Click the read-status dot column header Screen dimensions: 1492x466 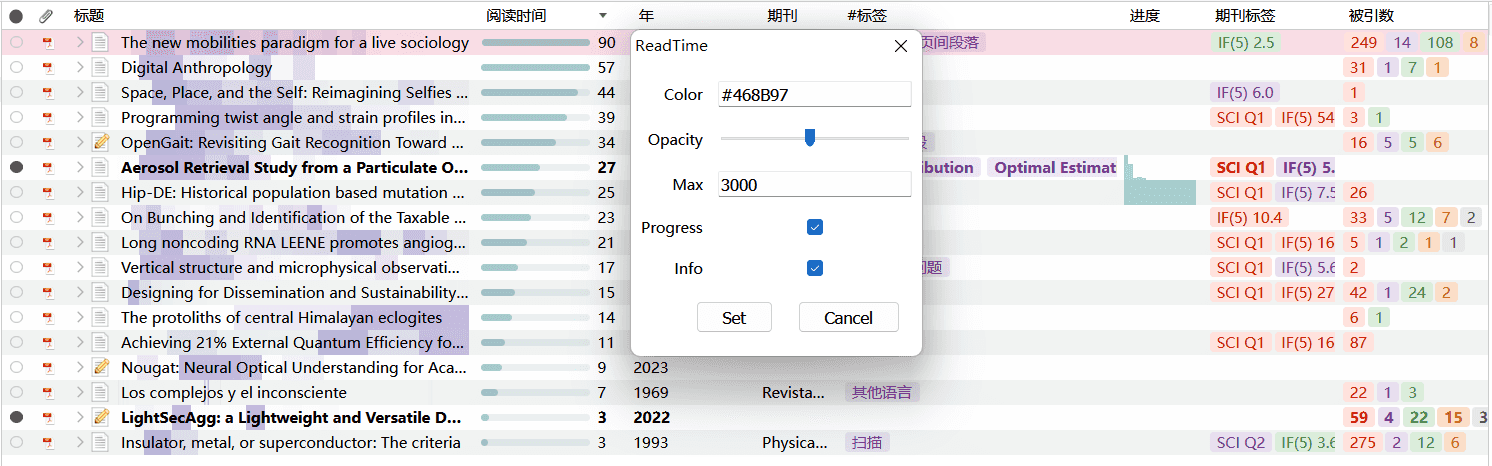click(16, 16)
